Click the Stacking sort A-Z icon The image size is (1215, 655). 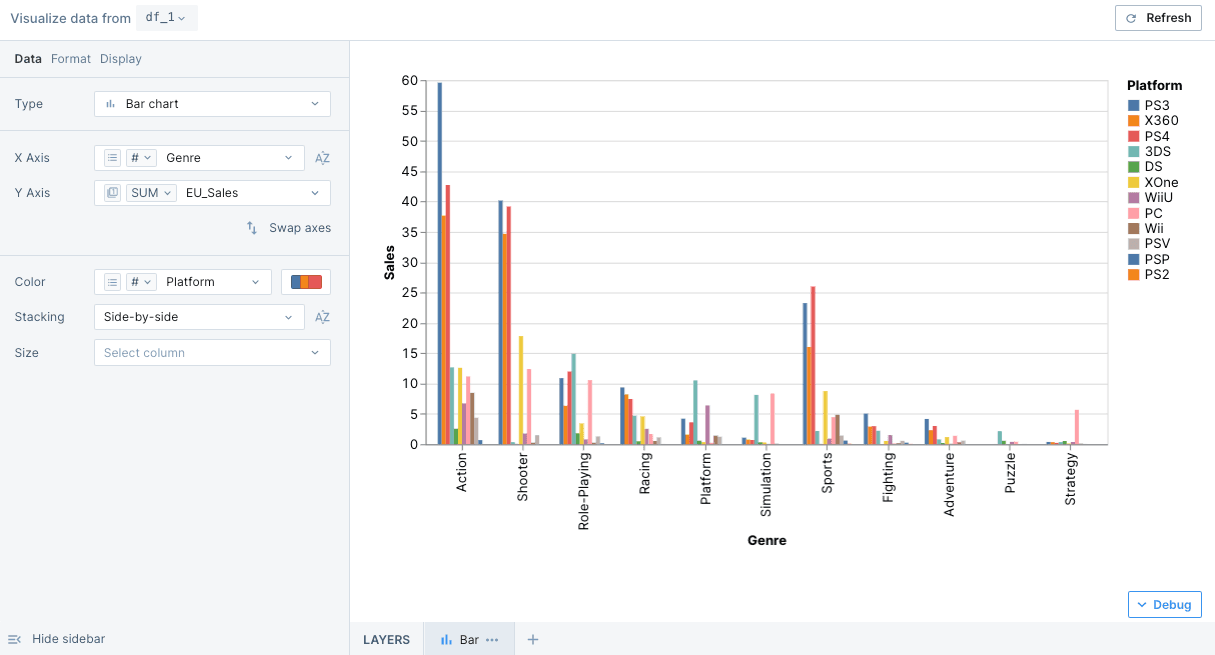pos(322,317)
